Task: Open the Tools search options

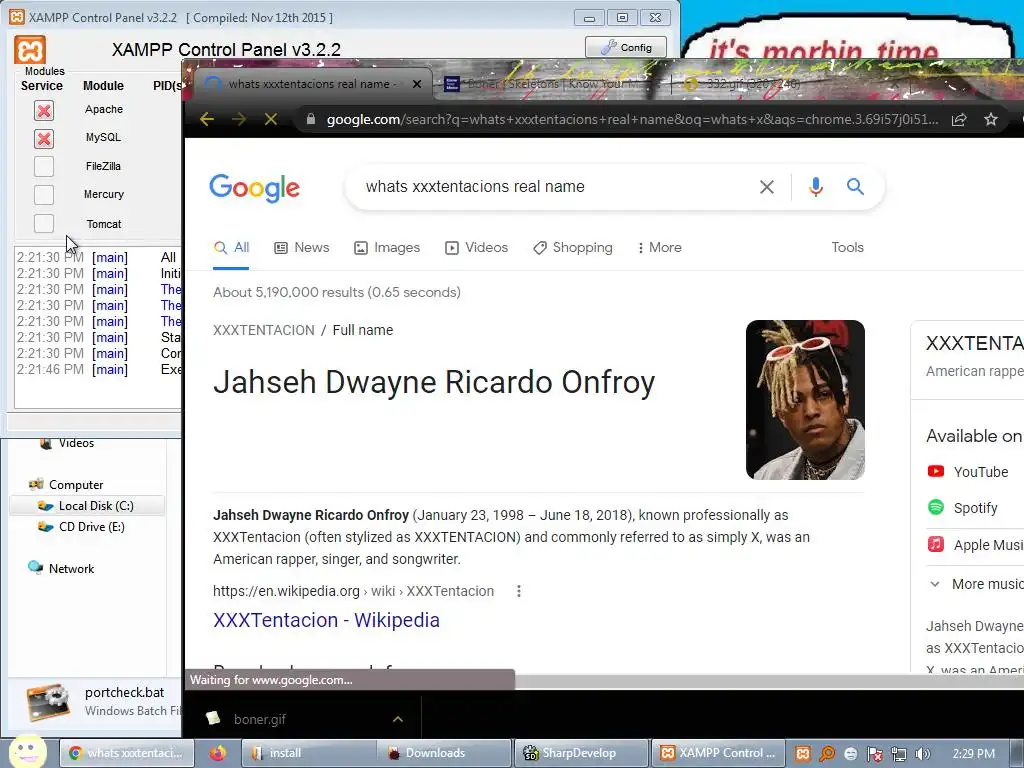Action: (x=847, y=248)
